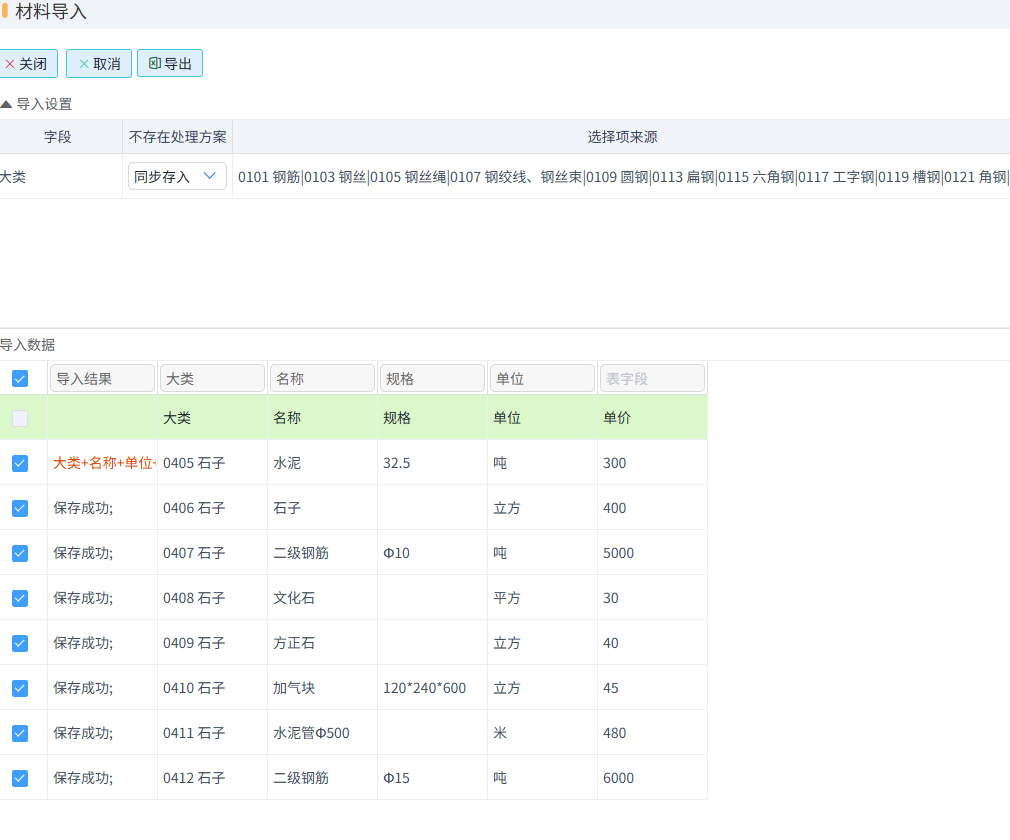Image resolution: width=1010 pixels, height=840 pixels.
Task: Click the 不存在处理方案 column header
Action: click(x=178, y=137)
